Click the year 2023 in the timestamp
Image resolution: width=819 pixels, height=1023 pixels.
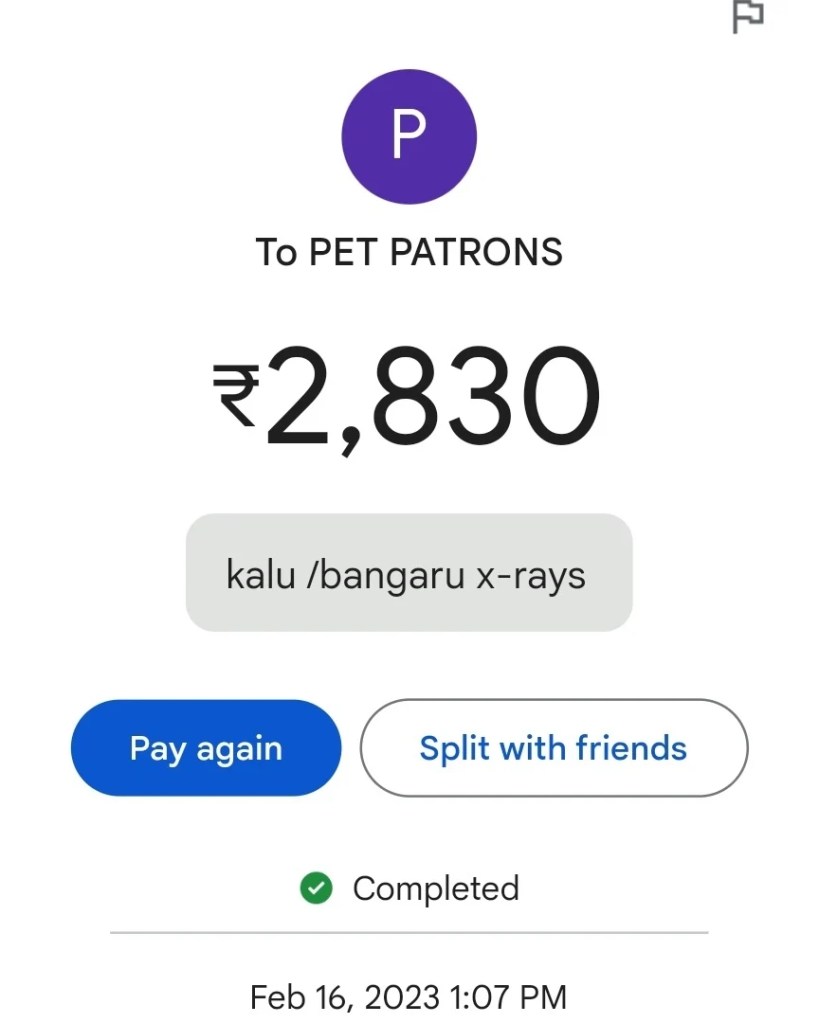click(x=402, y=997)
